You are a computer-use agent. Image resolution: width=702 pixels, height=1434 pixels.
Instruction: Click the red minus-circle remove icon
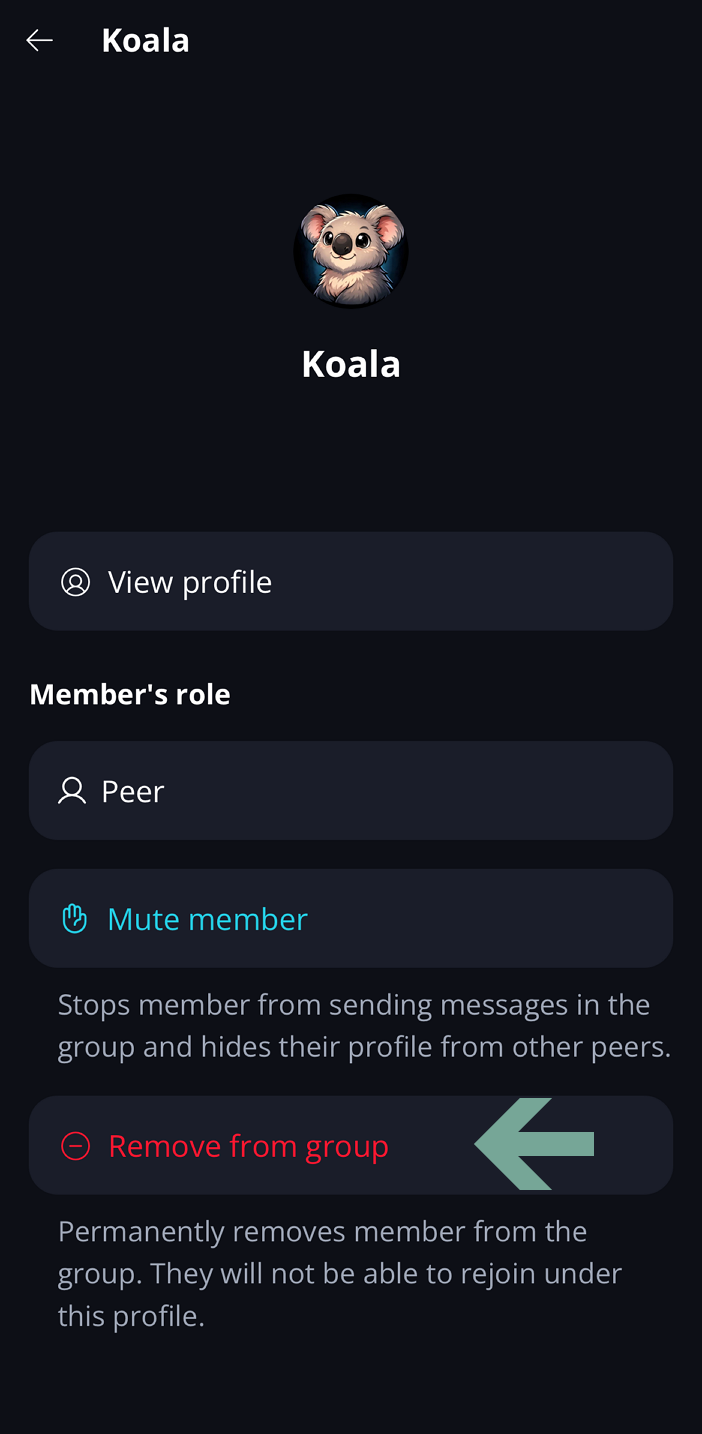click(76, 1146)
